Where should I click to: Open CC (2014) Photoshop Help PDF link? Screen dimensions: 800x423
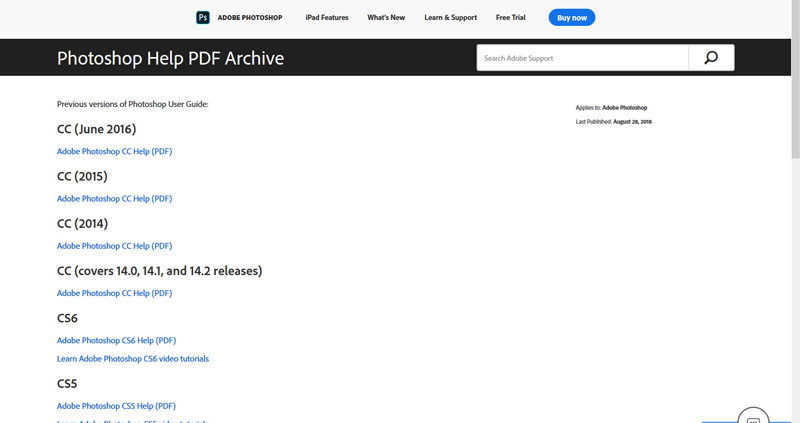pos(114,246)
